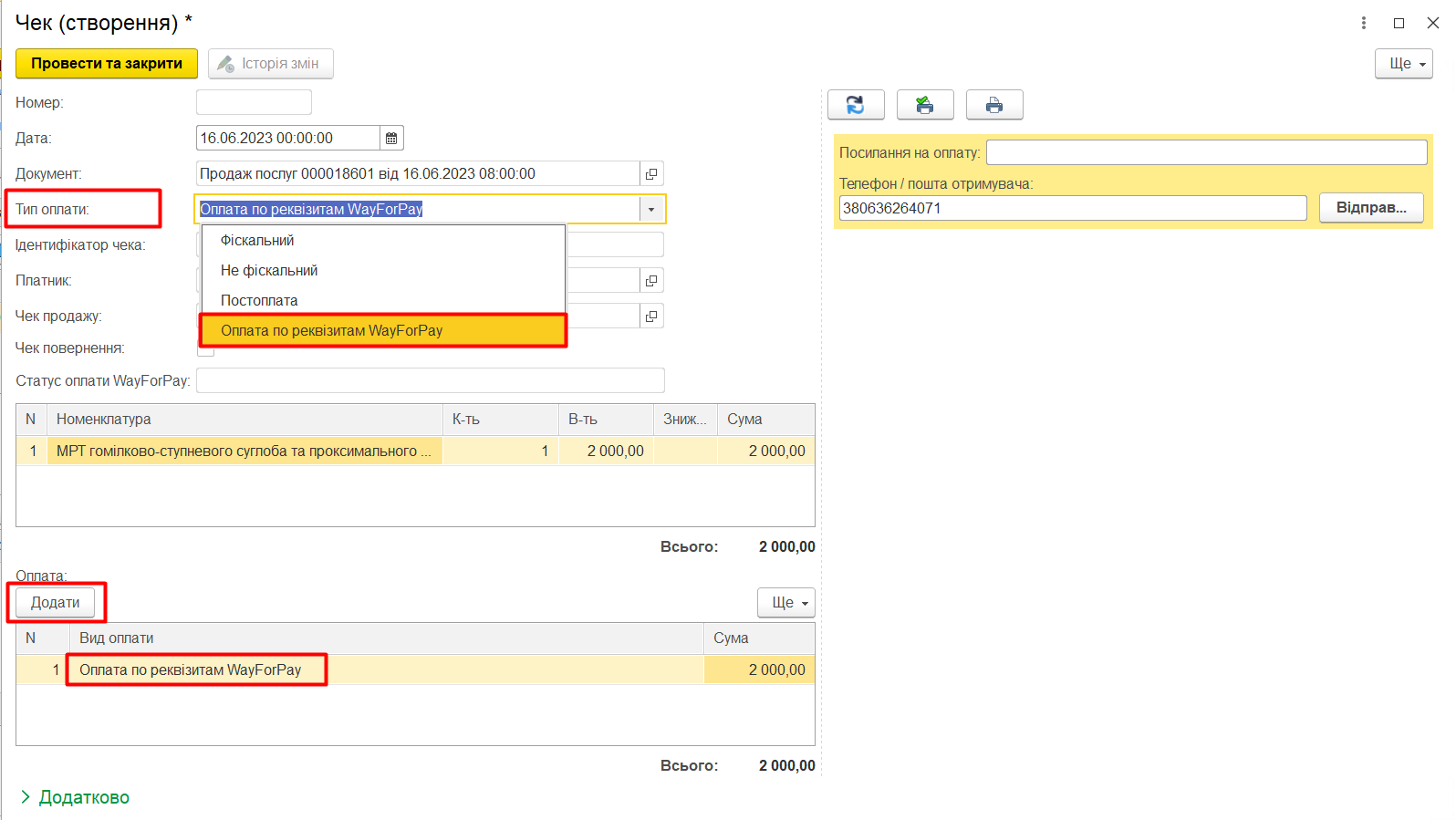The width and height of the screenshot is (1456, 820).
Task: Open the linked Документ record icon
Action: pyautogui.click(x=651, y=174)
